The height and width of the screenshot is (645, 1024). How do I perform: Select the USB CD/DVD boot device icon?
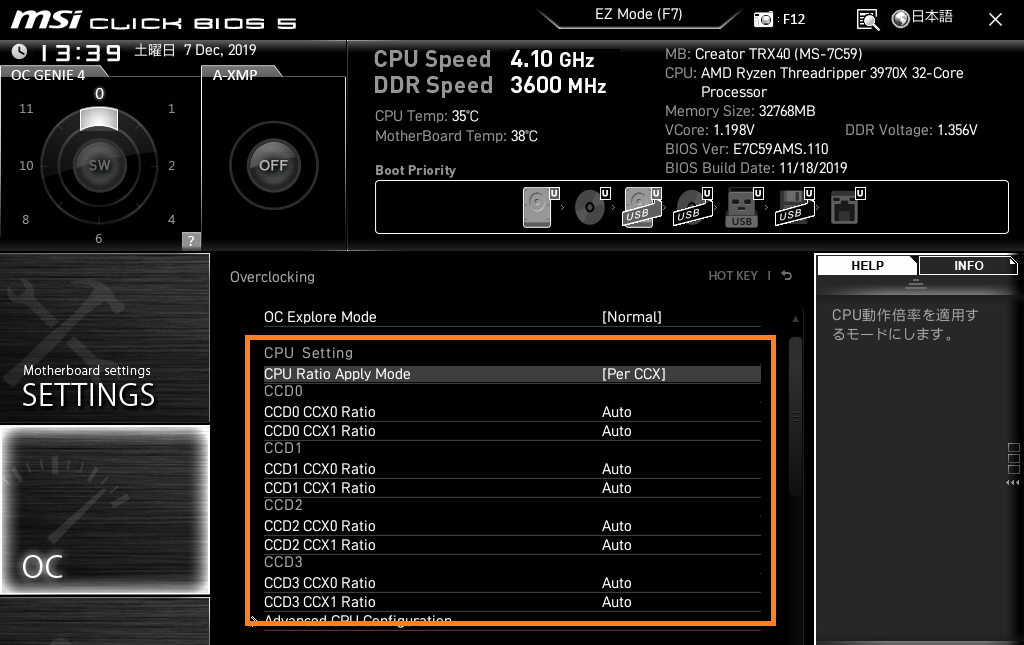[693, 207]
